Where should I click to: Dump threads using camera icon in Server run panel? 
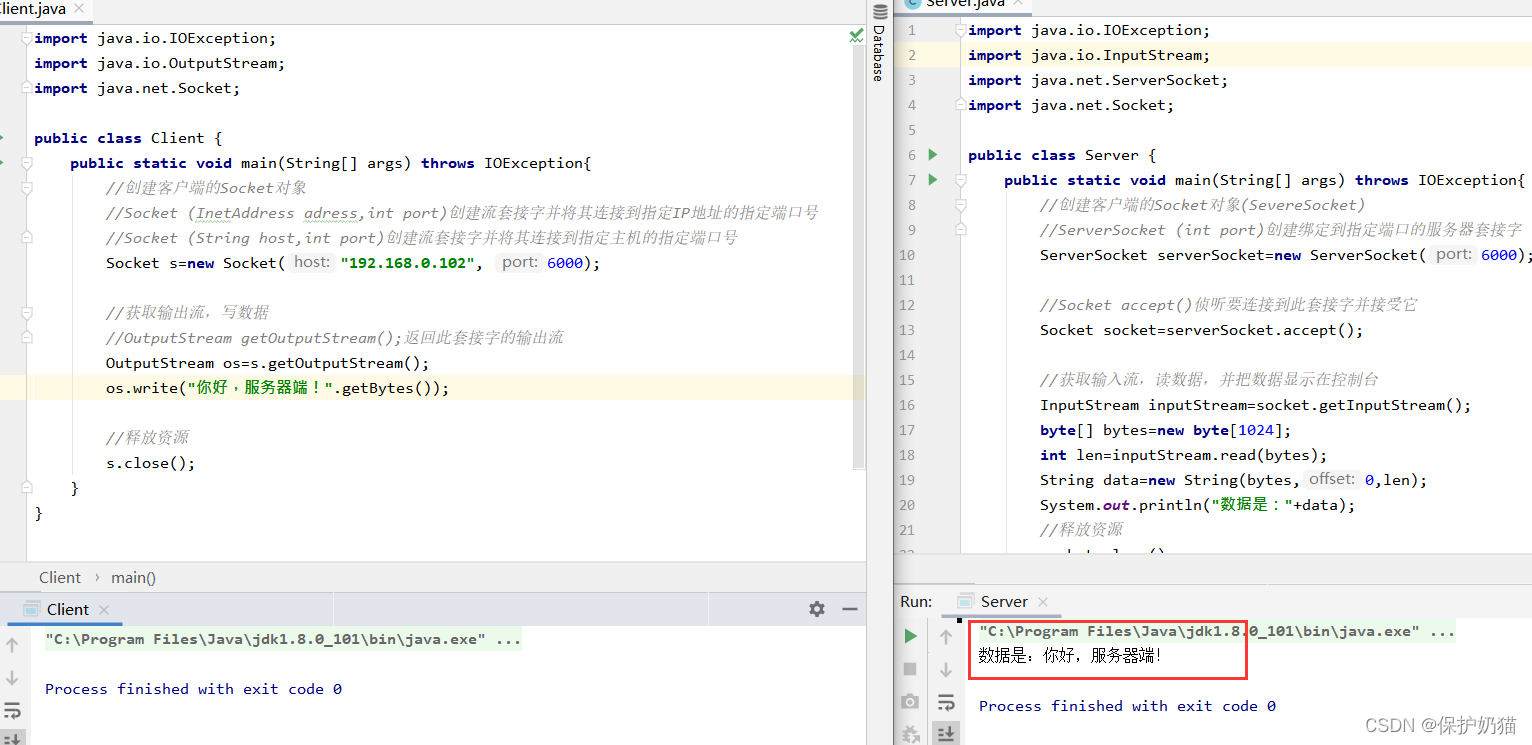(910, 702)
